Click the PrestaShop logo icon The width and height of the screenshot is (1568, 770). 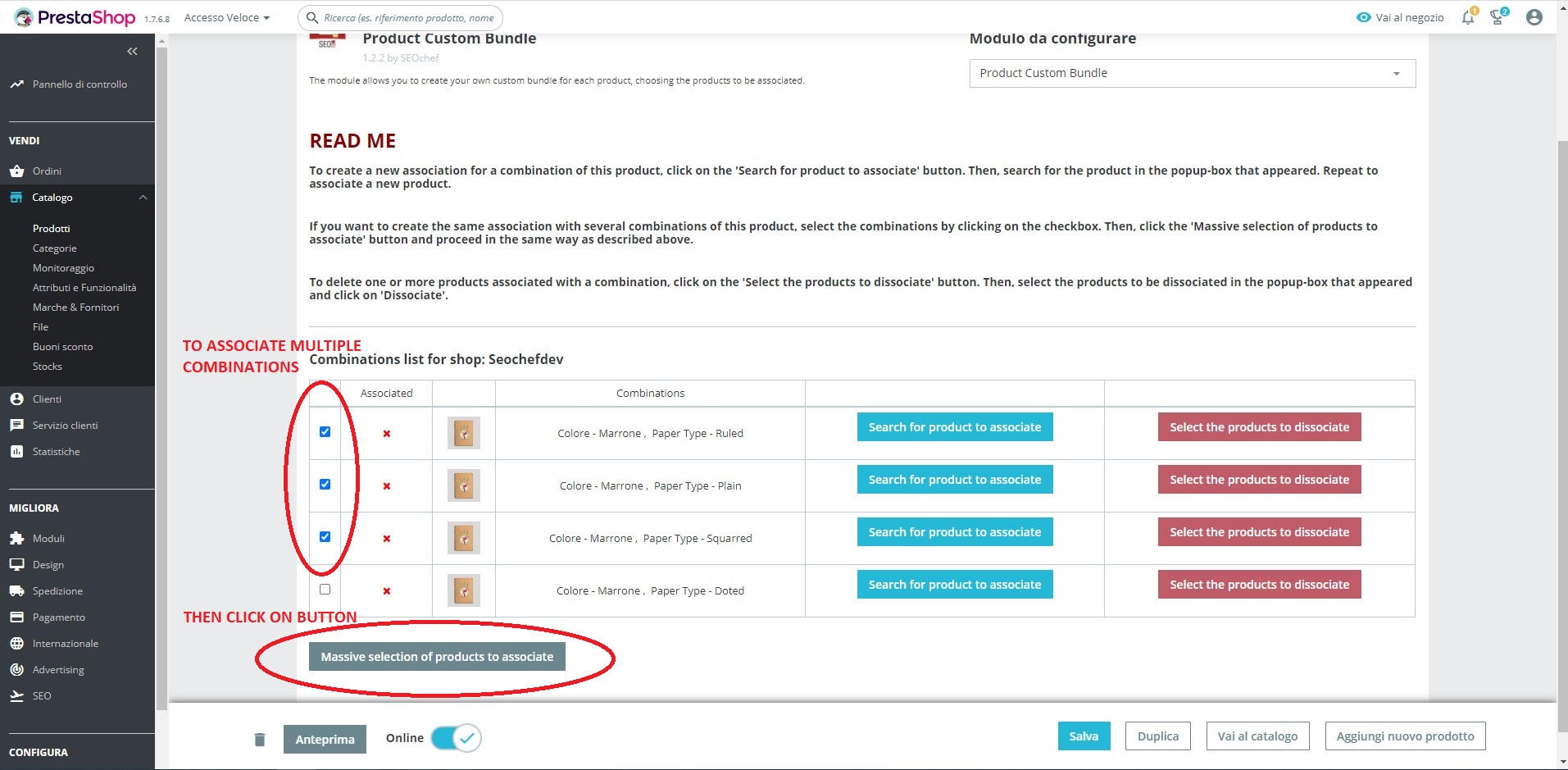(24, 17)
